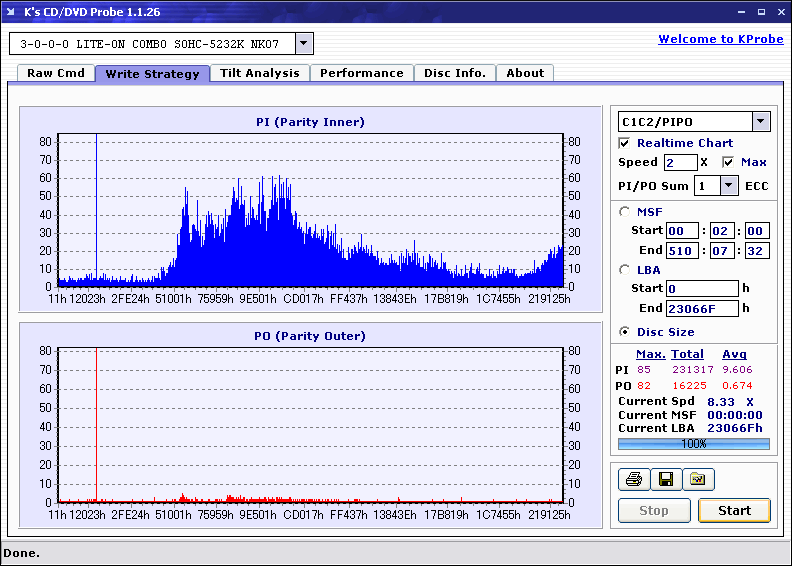792x566 pixels.
Task: Click the MSF End minutes field 510
Action: (682, 250)
